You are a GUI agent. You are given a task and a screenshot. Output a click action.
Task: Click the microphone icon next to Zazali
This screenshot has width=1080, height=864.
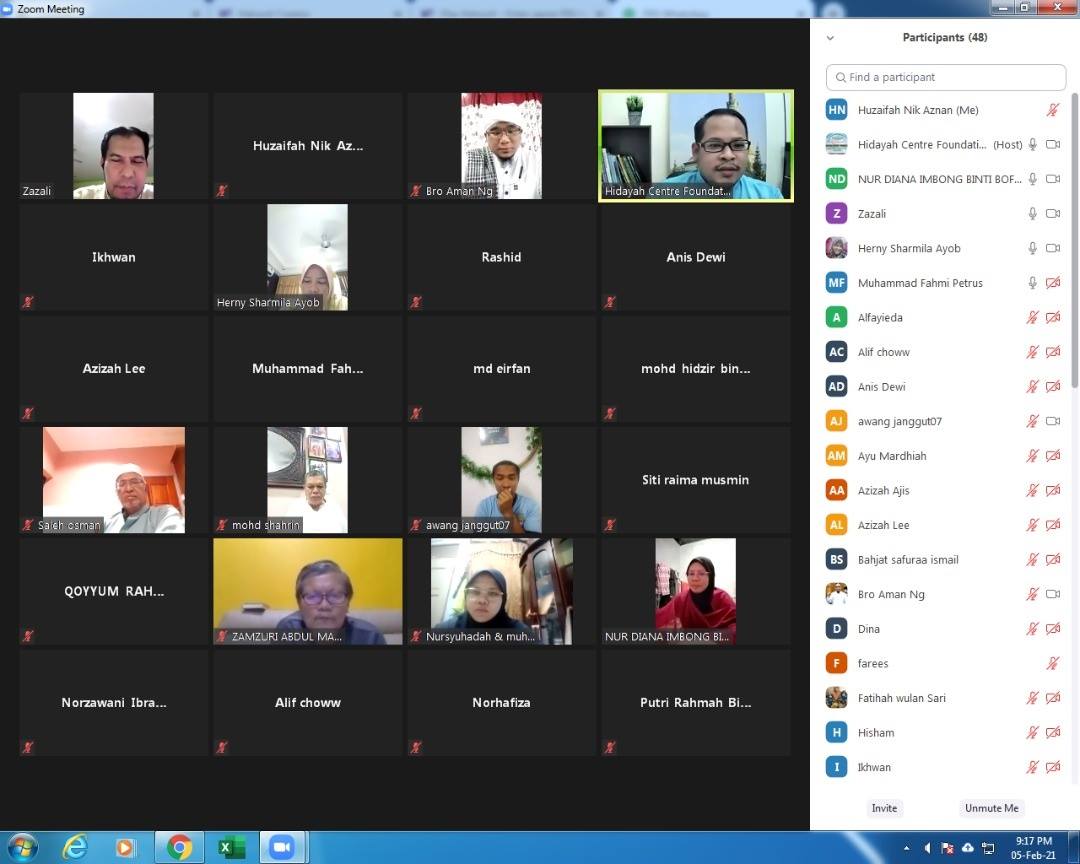click(x=1033, y=214)
